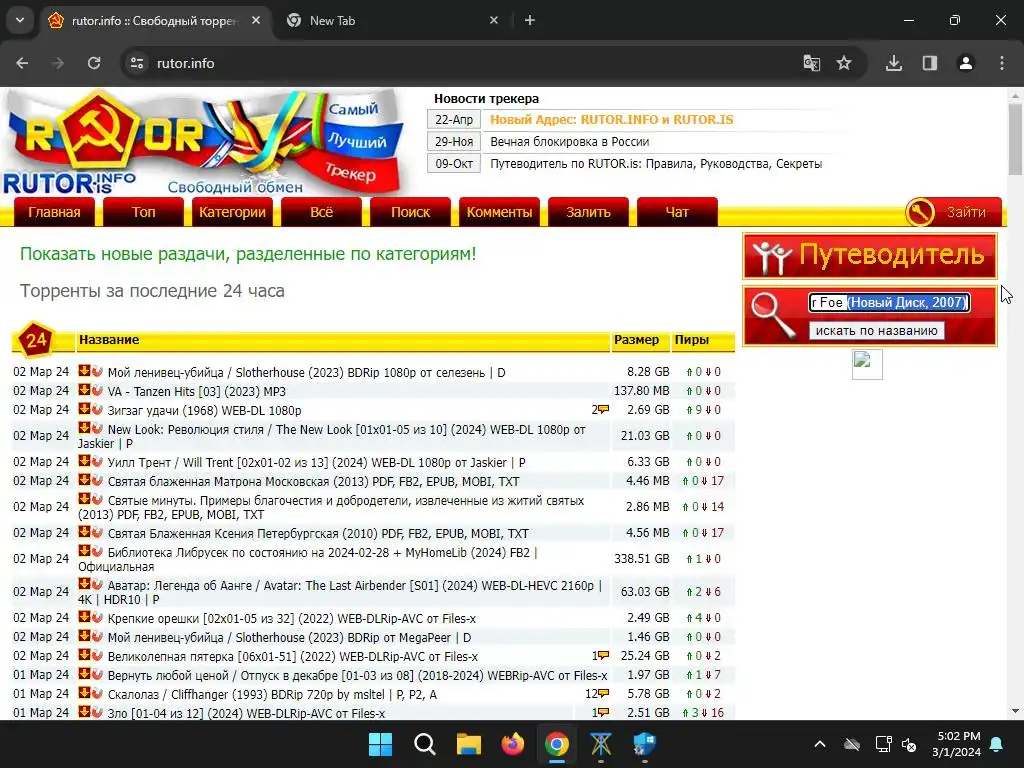Switch to the New Tab browser tab
The height and width of the screenshot is (768, 1024).
[x=392, y=20]
